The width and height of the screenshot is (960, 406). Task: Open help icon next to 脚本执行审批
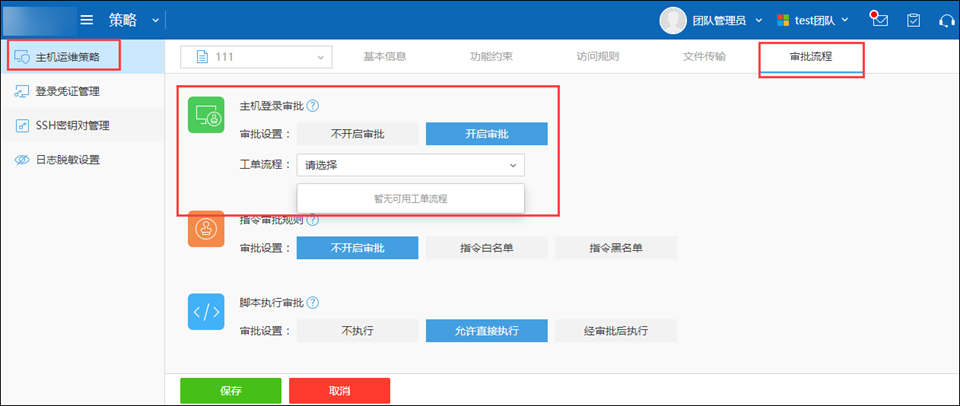(313, 303)
